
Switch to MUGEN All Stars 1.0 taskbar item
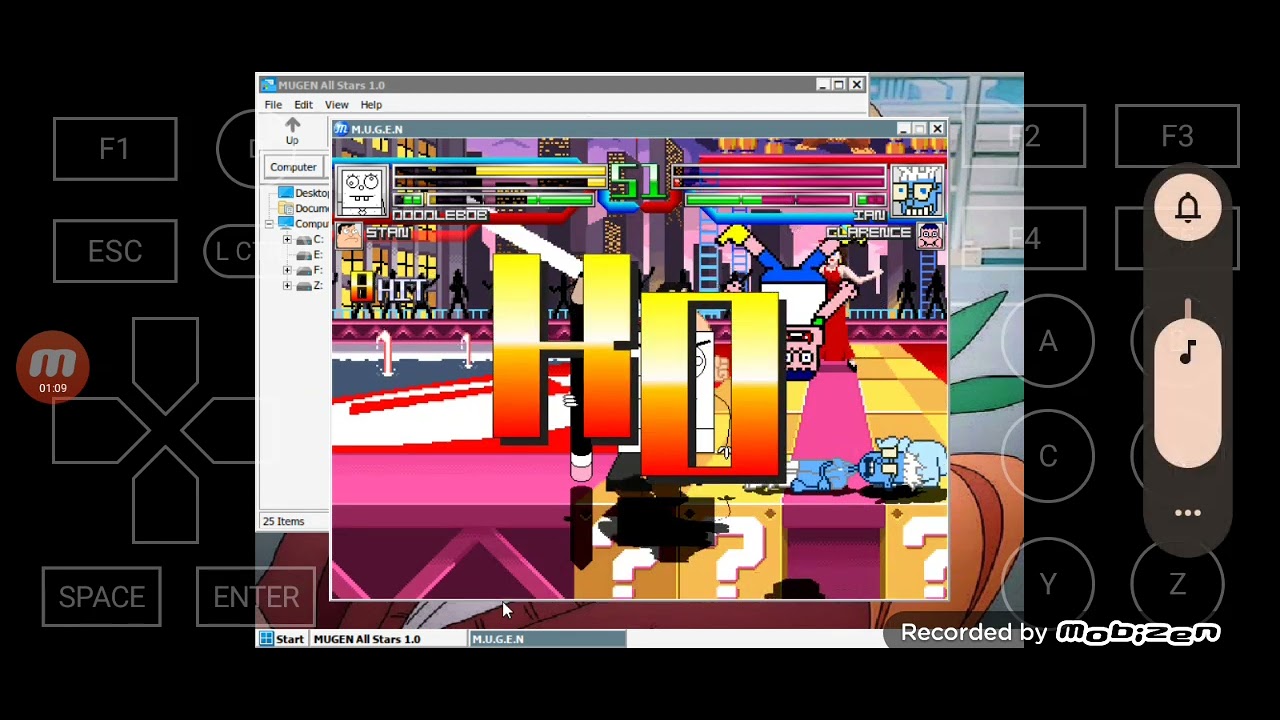tap(387, 639)
